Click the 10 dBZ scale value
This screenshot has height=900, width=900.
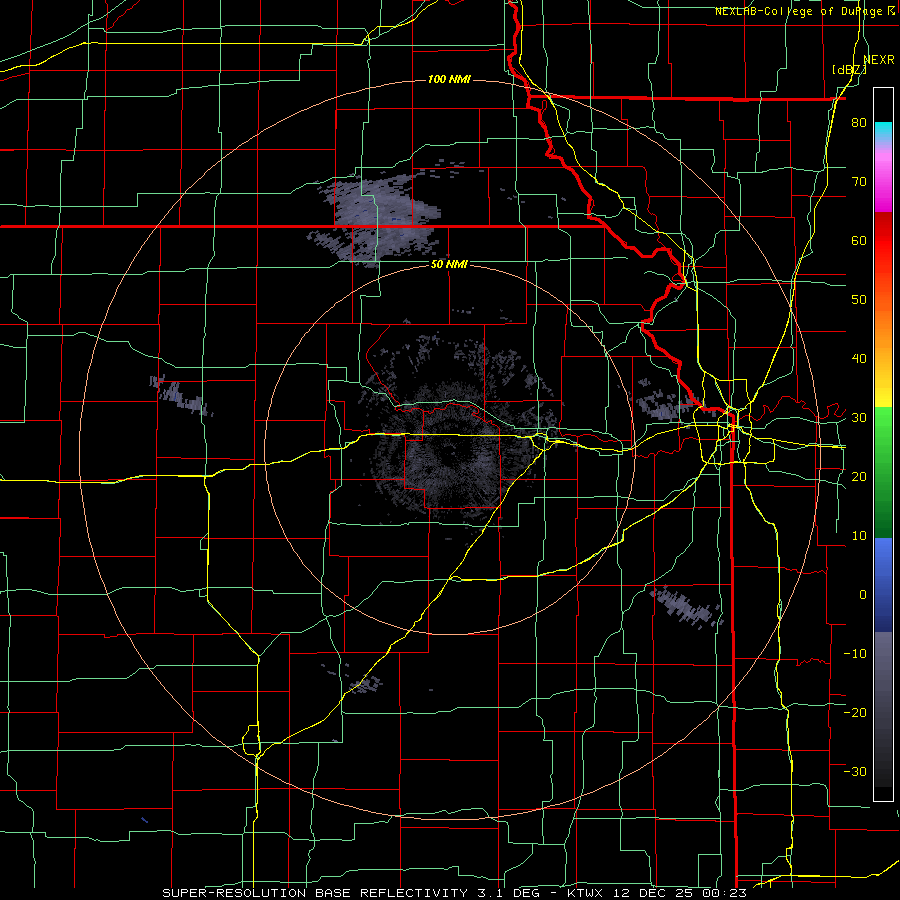(859, 536)
